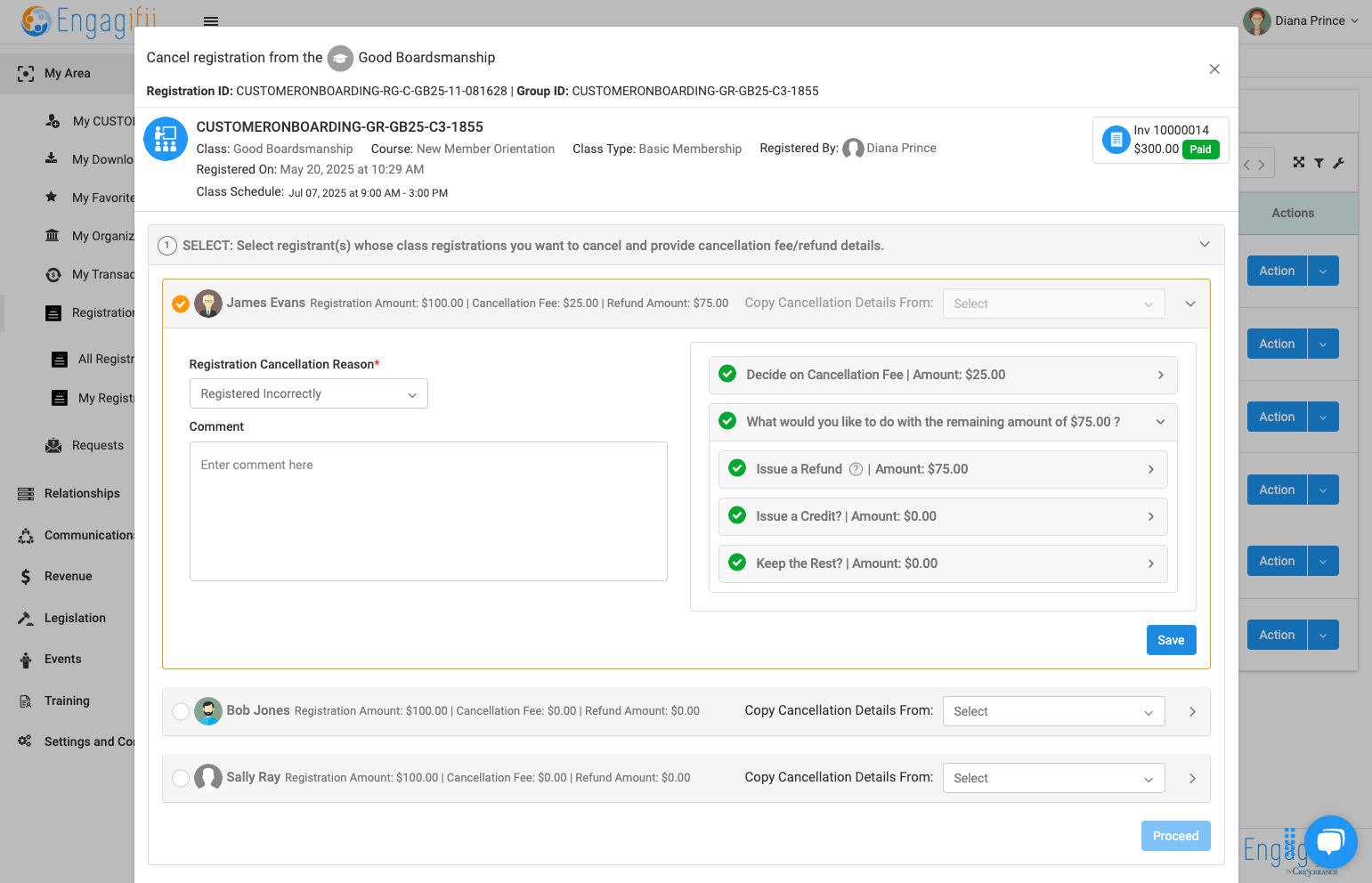Save James Evans cancellation details
Image resolution: width=1372 pixels, height=883 pixels.
pyautogui.click(x=1171, y=640)
